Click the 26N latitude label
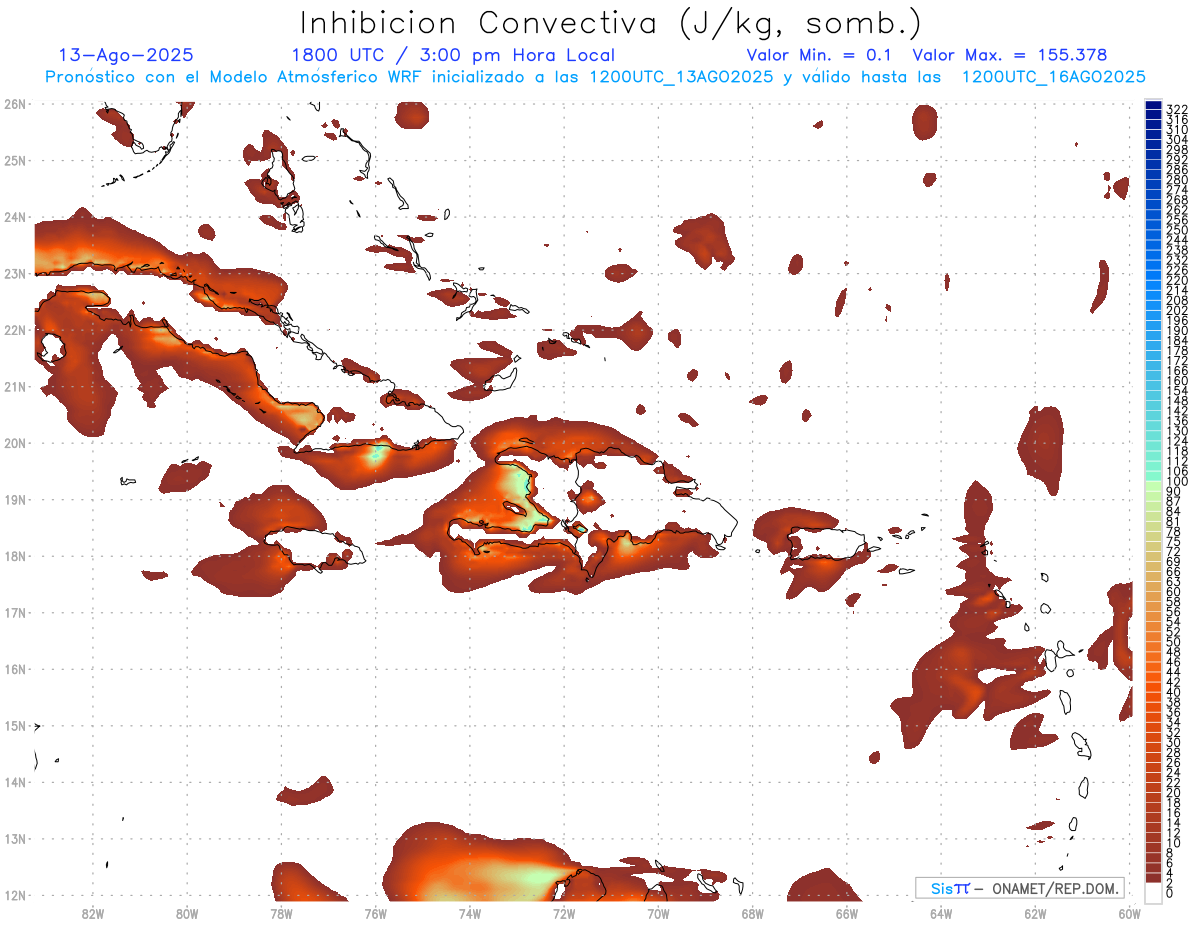Image resolution: width=1200 pixels, height=927 pixels. tap(14, 103)
